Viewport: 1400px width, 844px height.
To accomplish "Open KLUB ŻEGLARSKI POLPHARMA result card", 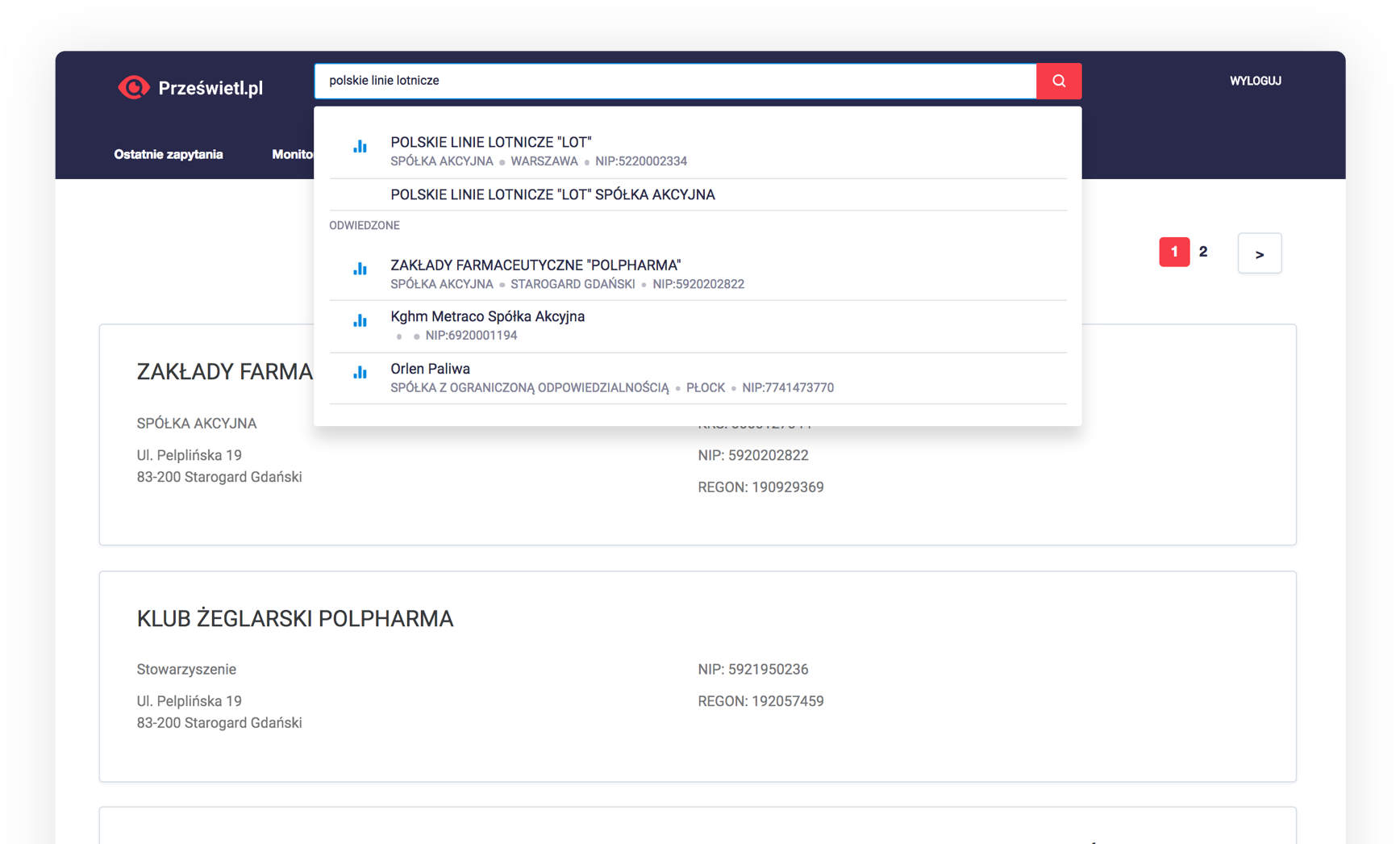I will (294, 619).
